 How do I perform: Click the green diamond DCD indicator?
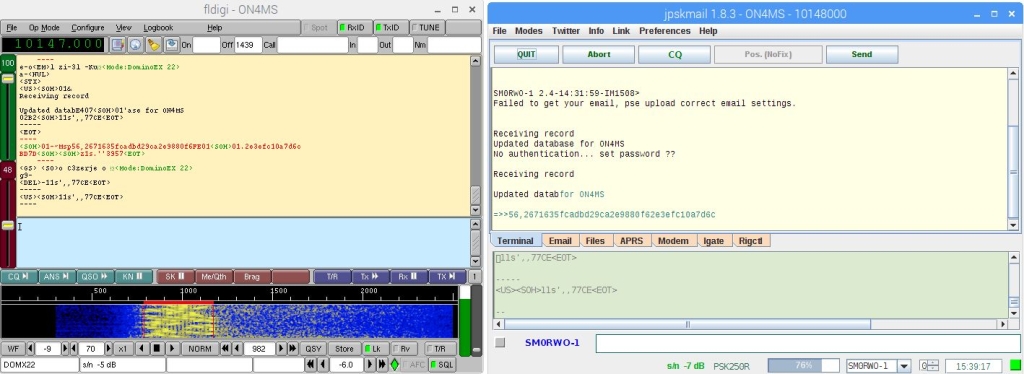(x=394, y=365)
